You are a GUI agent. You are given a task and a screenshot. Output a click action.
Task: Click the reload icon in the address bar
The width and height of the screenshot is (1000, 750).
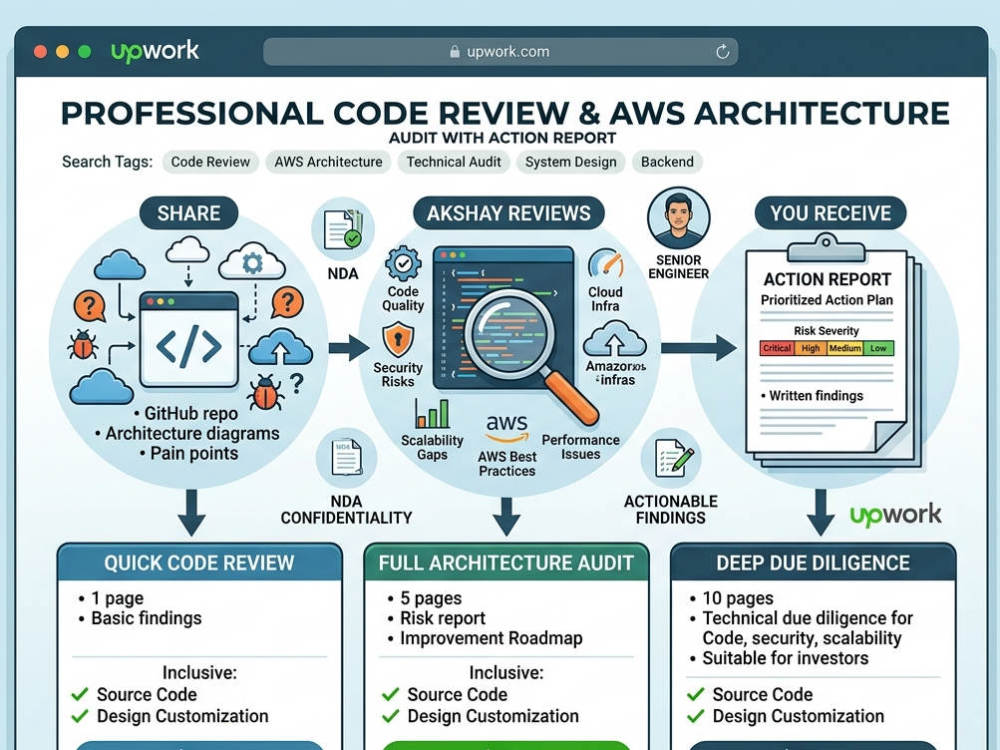722,52
